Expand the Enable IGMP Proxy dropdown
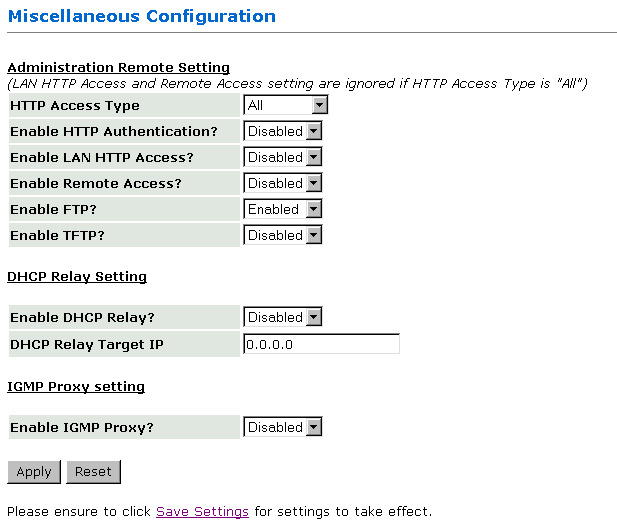 point(283,427)
